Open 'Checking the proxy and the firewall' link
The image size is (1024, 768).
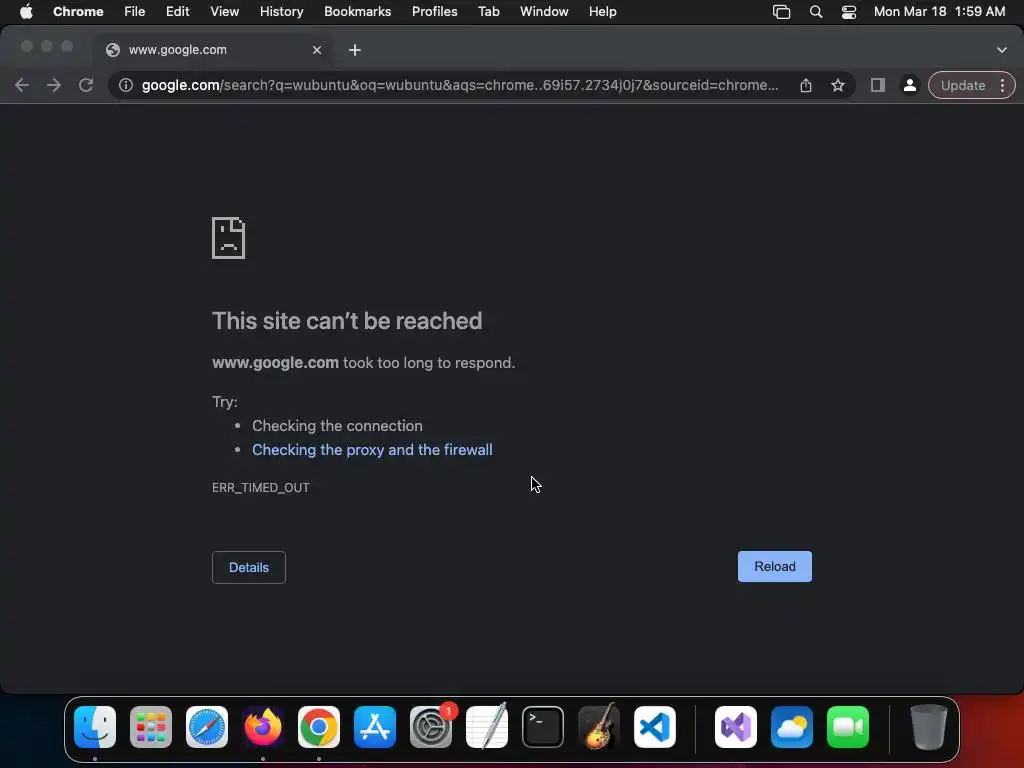tap(372, 450)
